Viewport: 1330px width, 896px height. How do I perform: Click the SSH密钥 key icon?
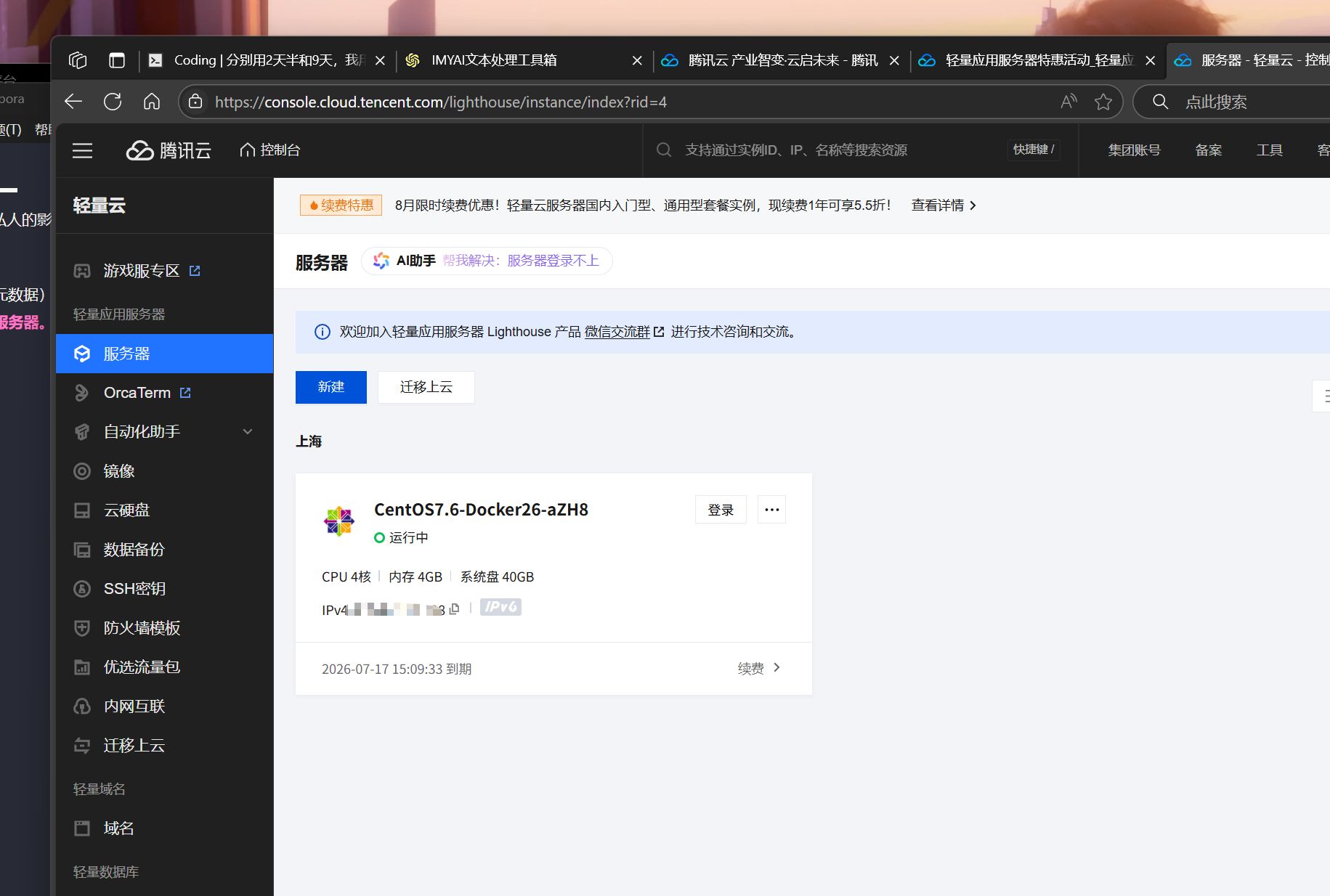point(82,589)
